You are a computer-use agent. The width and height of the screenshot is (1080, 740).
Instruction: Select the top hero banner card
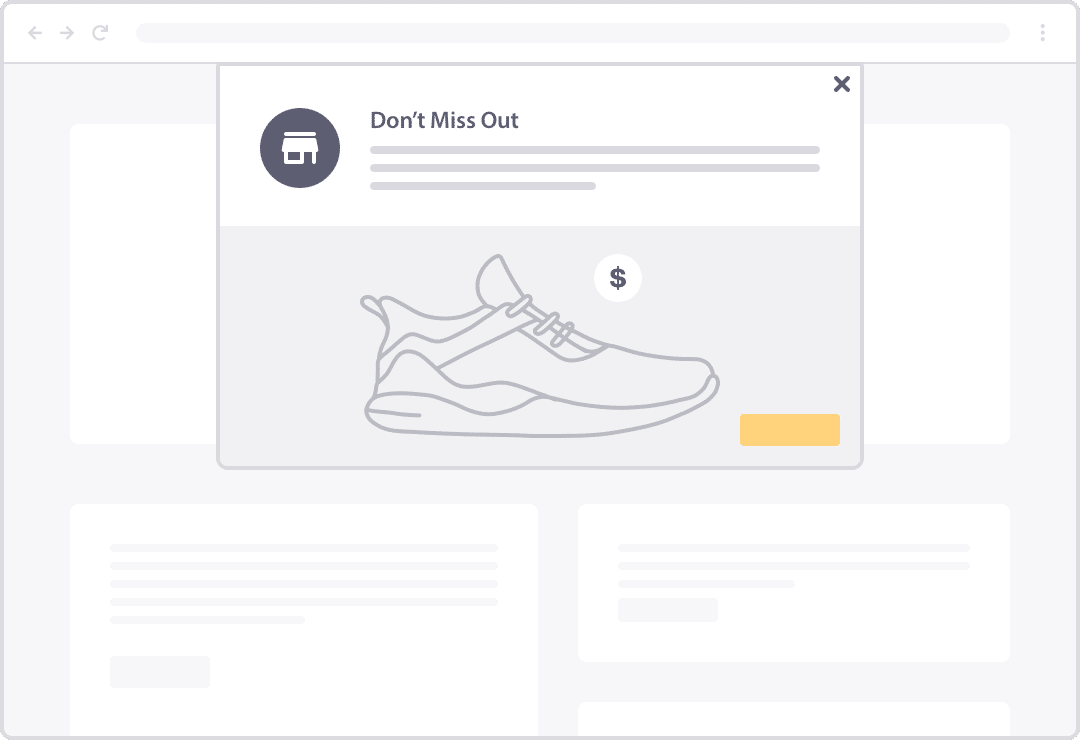[140, 283]
